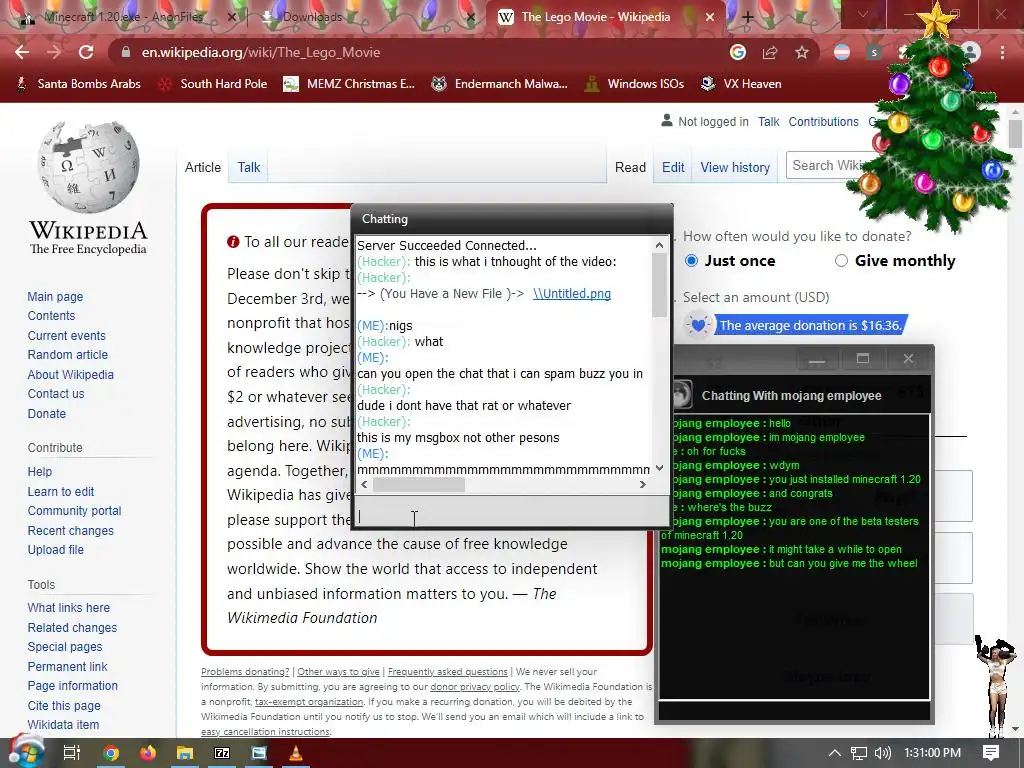
Task: View site info via the padlock icon
Action: click(x=126, y=52)
